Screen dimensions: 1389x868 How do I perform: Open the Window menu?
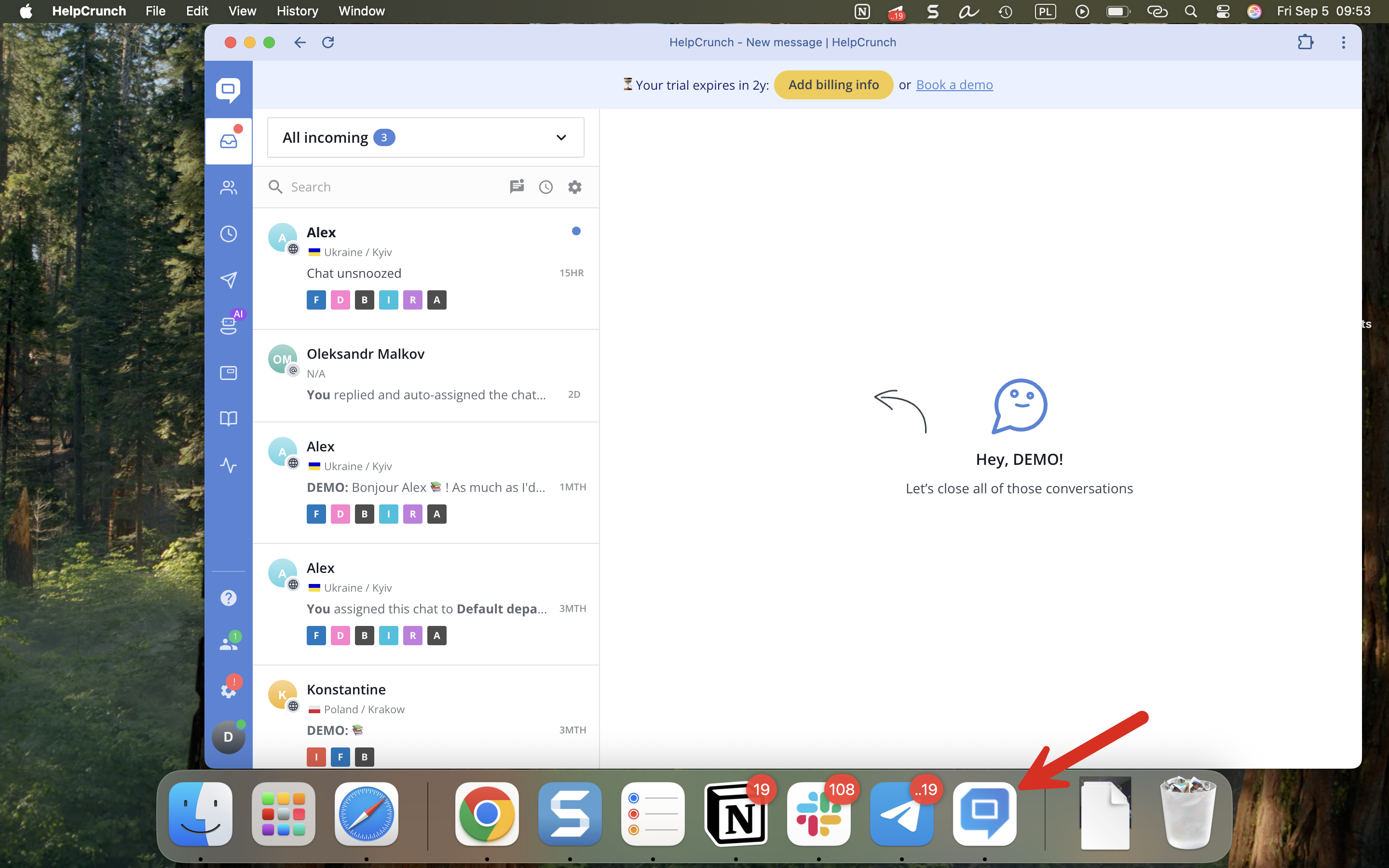click(362, 12)
